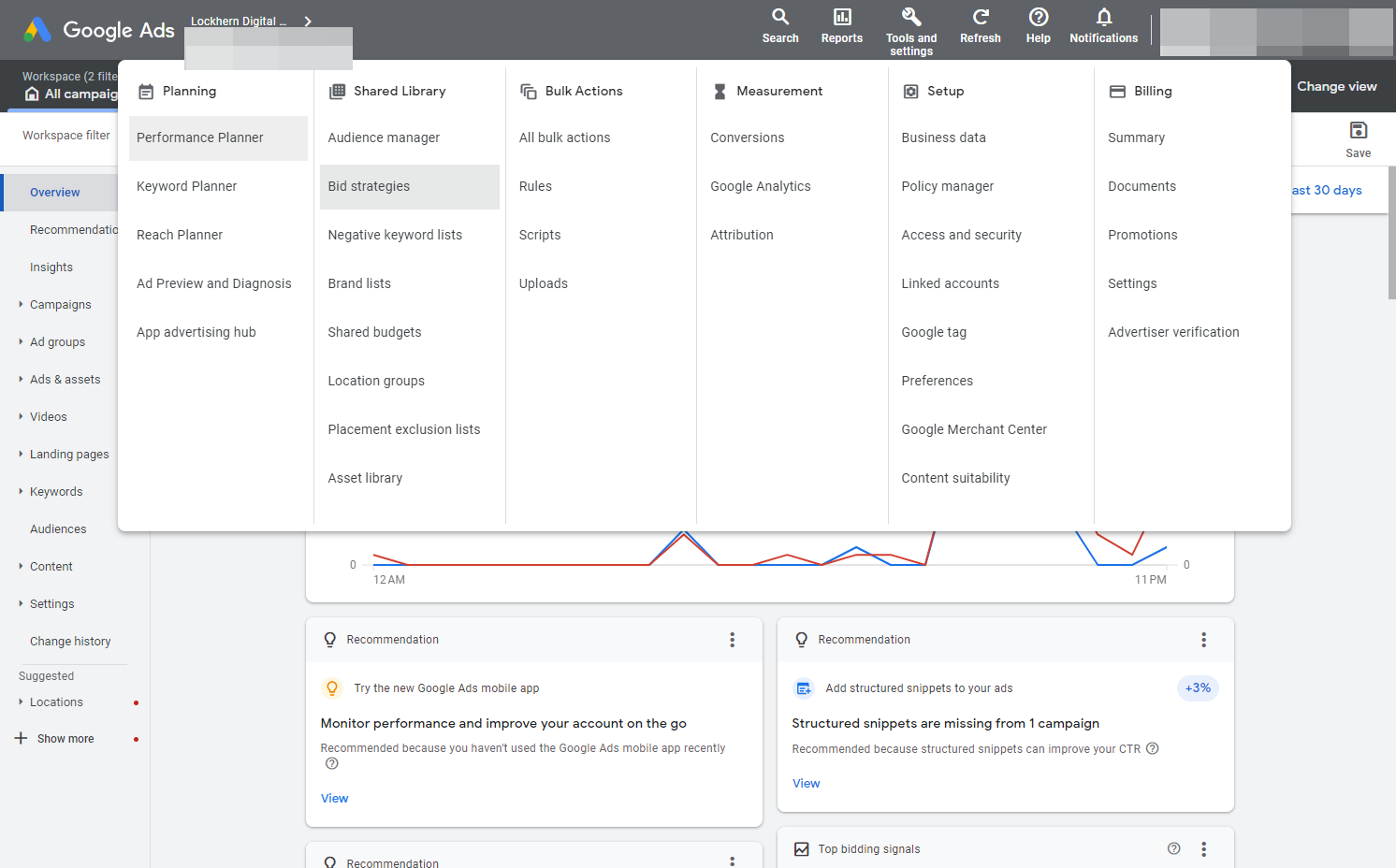Click the structured snippets ad icon
1396x868 pixels.
[x=804, y=688]
